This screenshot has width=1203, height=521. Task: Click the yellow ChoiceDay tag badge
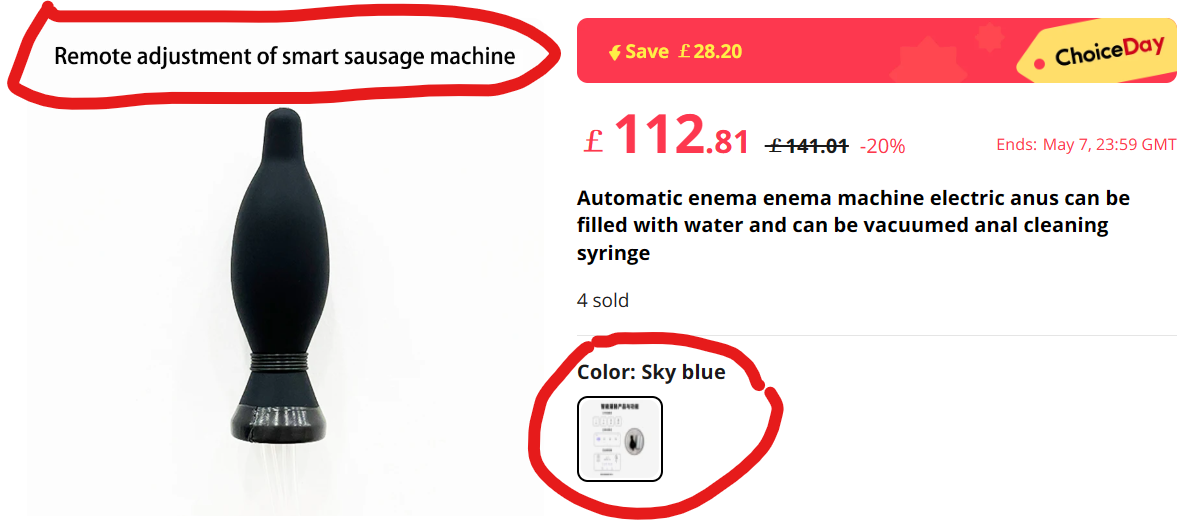[x=1098, y=52]
